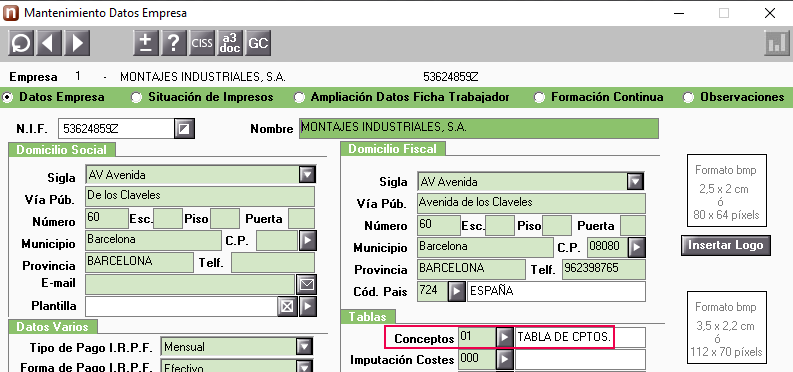
Task: Open help with the question mark icon
Action: click(x=173, y=43)
